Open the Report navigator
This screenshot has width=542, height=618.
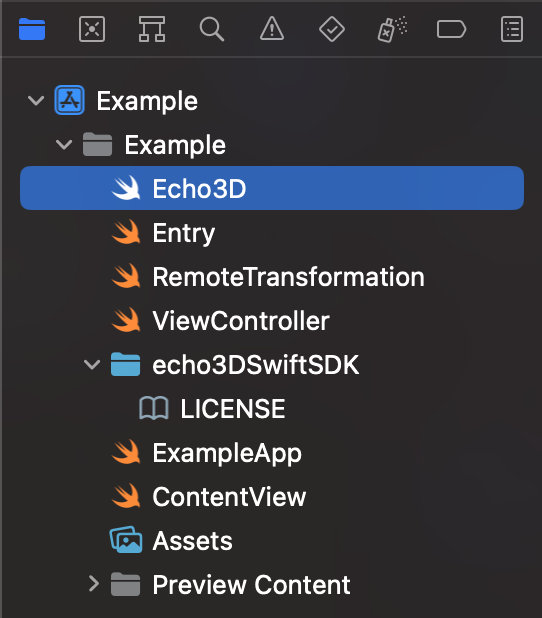point(512,29)
